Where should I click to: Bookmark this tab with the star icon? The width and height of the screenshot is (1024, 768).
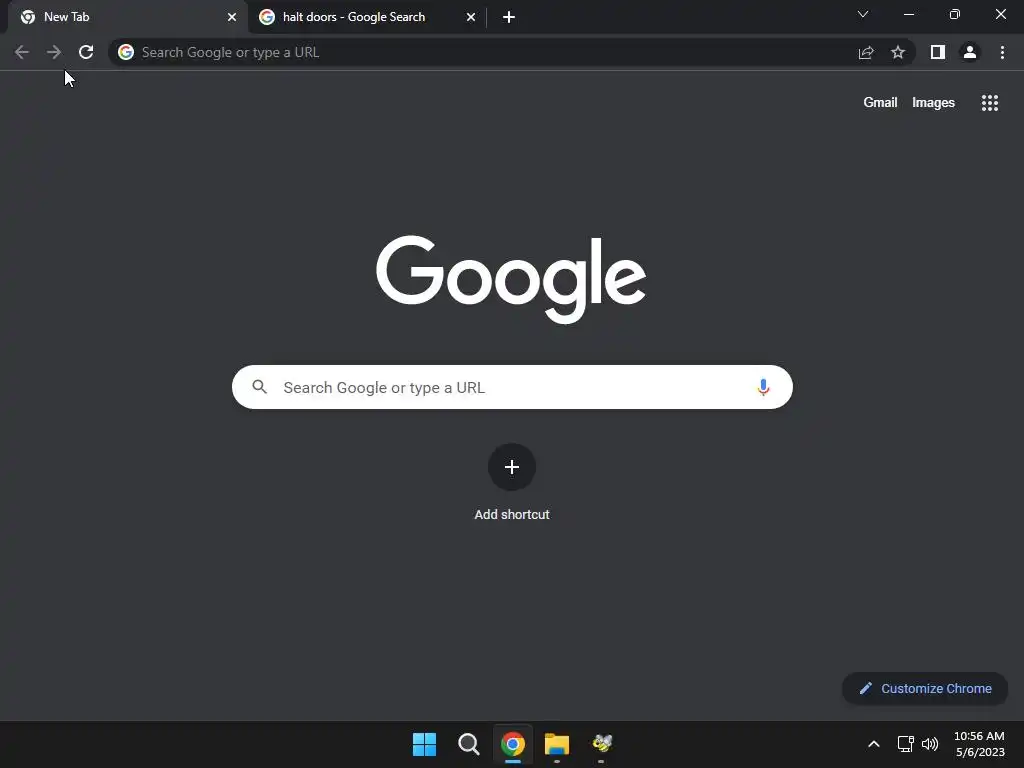tap(898, 52)
